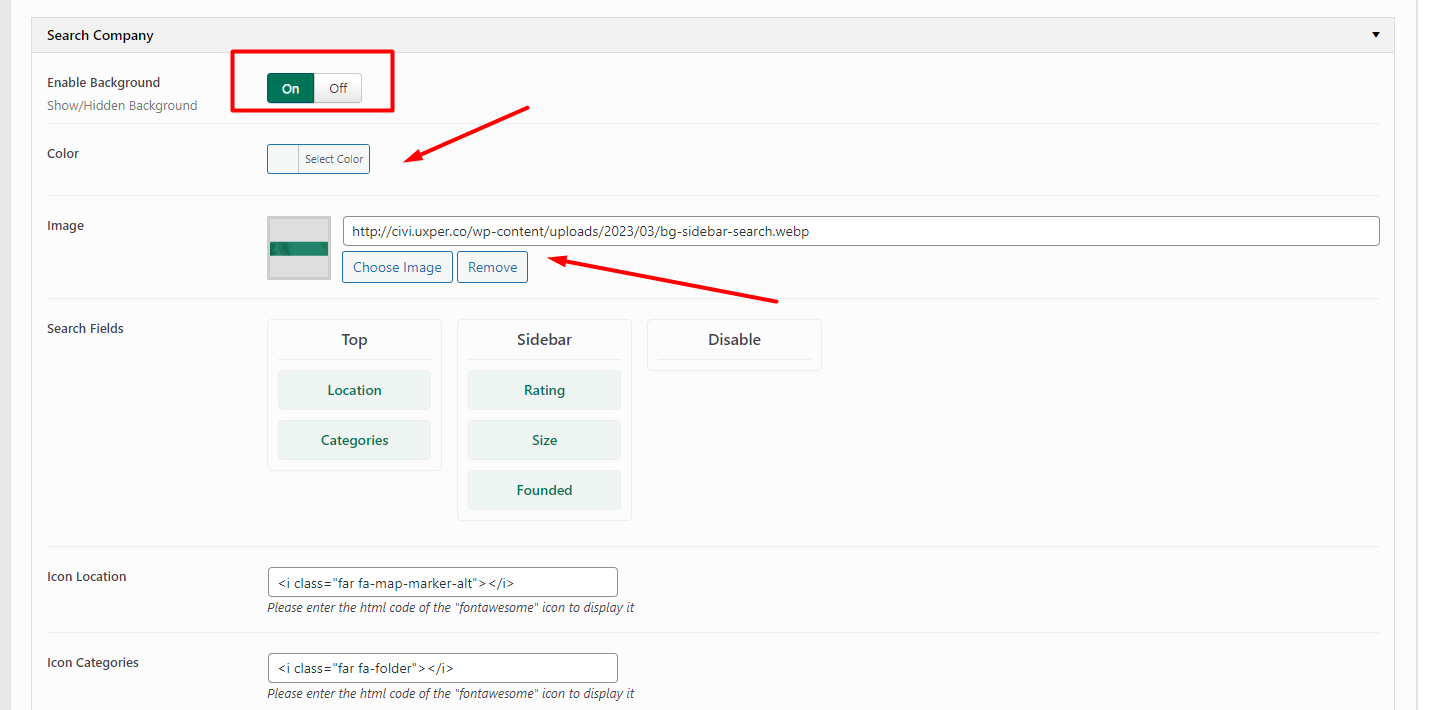Select the Location search field item

pos(354,390)
